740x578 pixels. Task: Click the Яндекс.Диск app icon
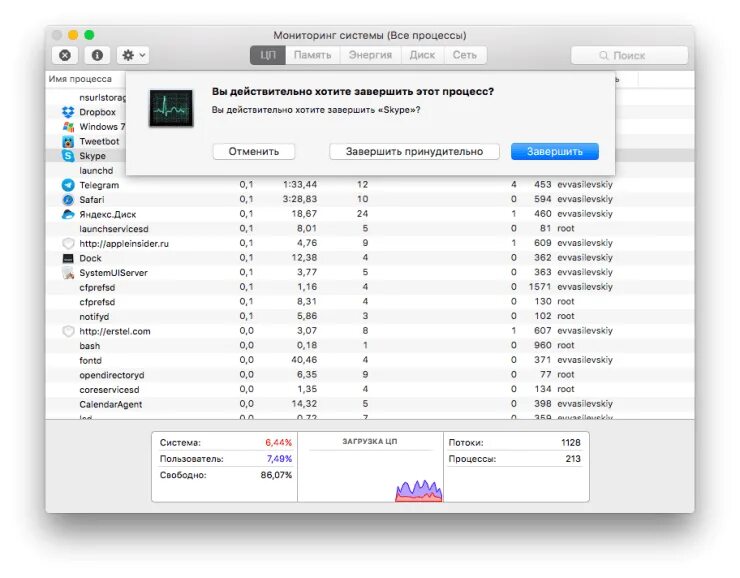pyautogui.click(x=68, y=214)
